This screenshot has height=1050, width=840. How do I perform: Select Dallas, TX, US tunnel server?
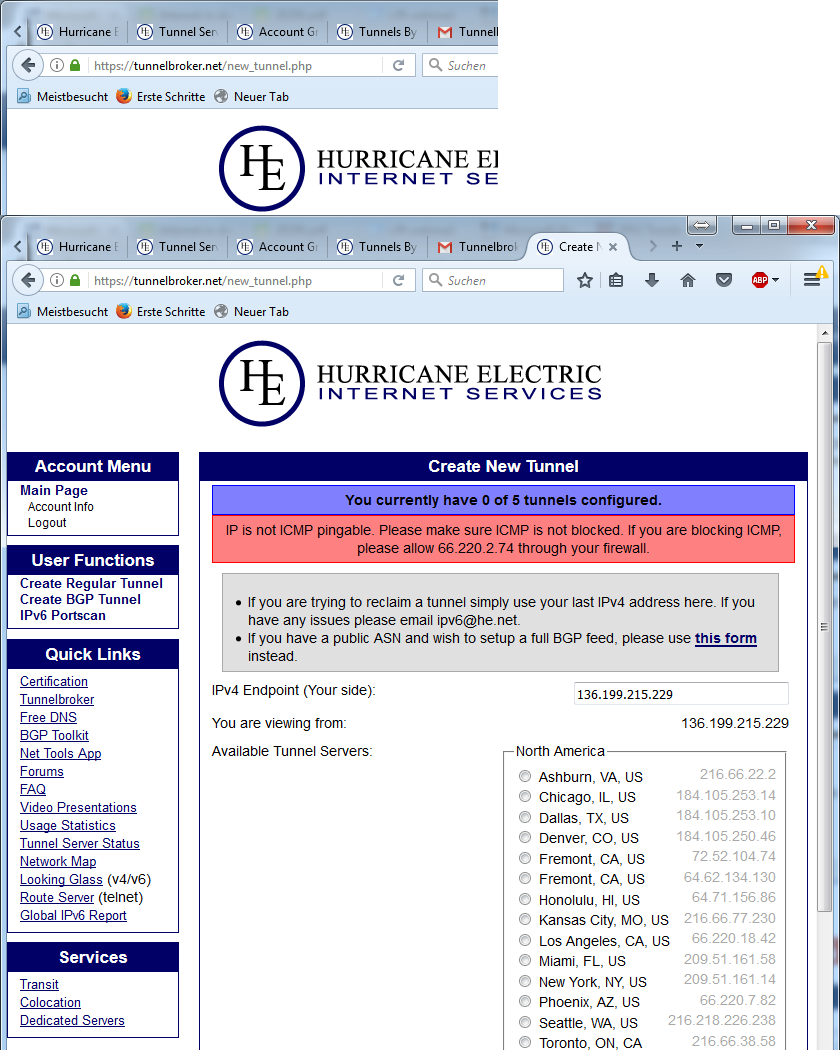(525, 817)
